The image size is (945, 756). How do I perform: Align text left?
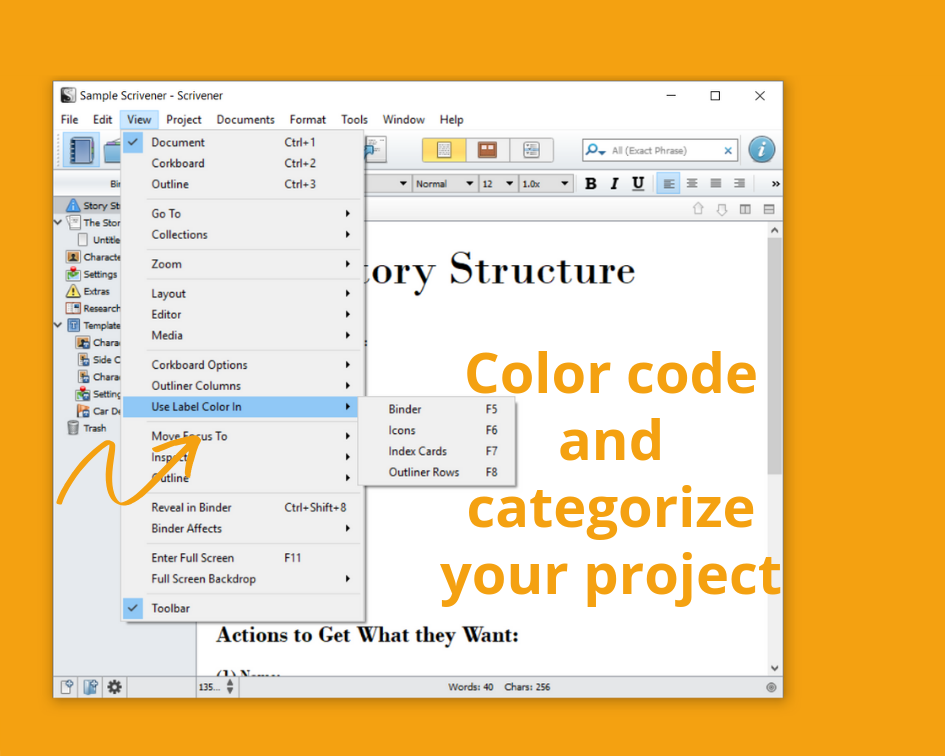point(668,183)
